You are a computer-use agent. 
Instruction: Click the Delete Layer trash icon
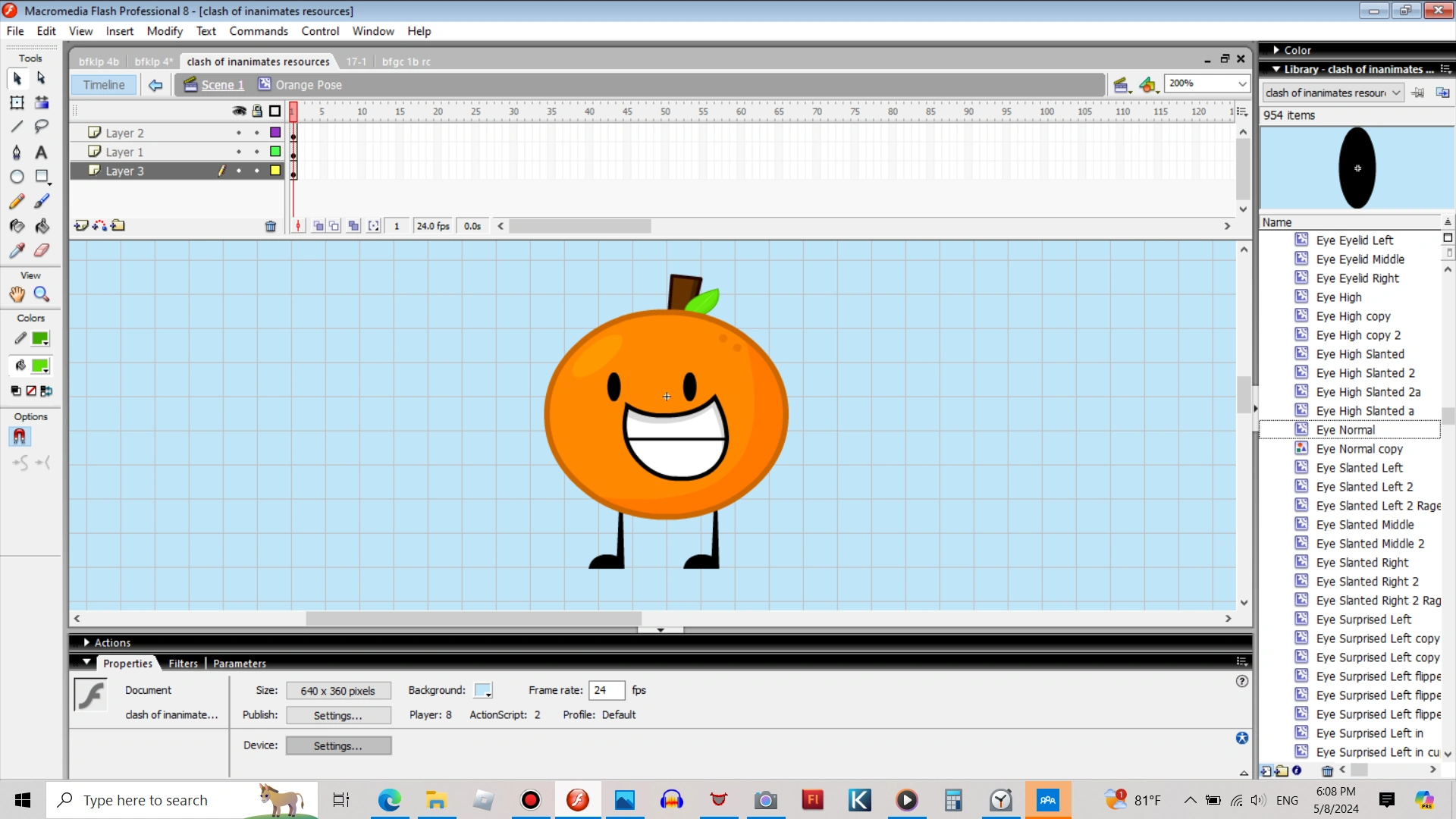[x=271, y=226]
